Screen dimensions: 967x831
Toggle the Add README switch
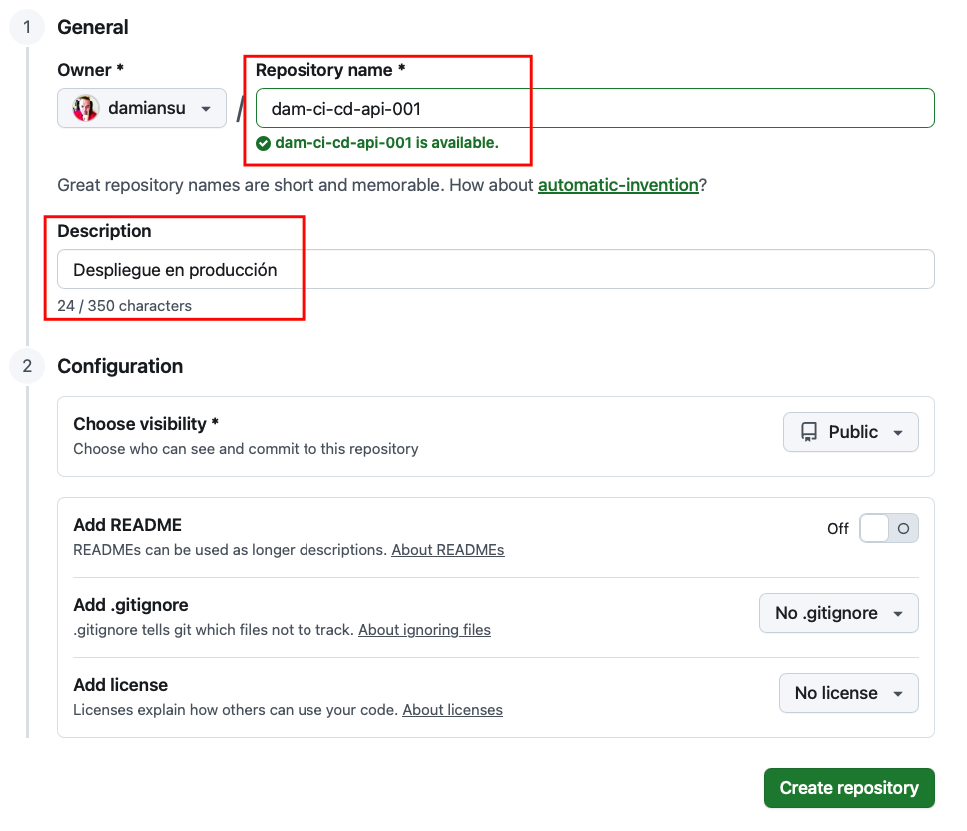(888, 529)
